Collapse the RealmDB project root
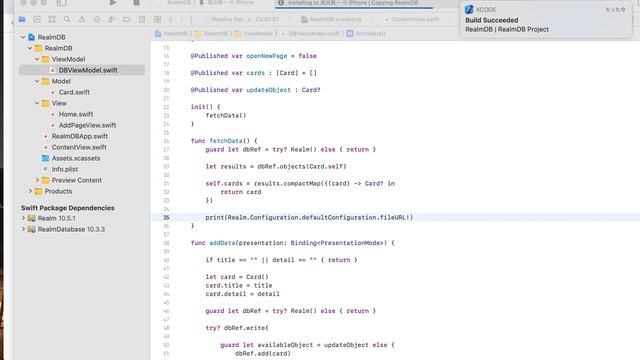Image resolution: width=640 pixels, height=360 pixels. (23, 37)
